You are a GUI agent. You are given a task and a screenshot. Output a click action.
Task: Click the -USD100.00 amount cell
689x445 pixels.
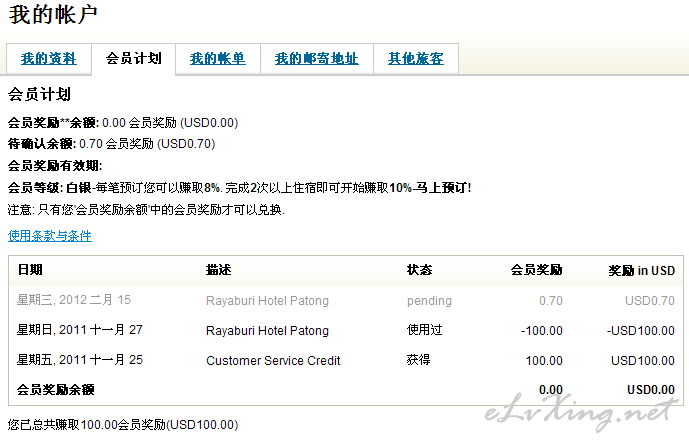click(x=641, y=330)
